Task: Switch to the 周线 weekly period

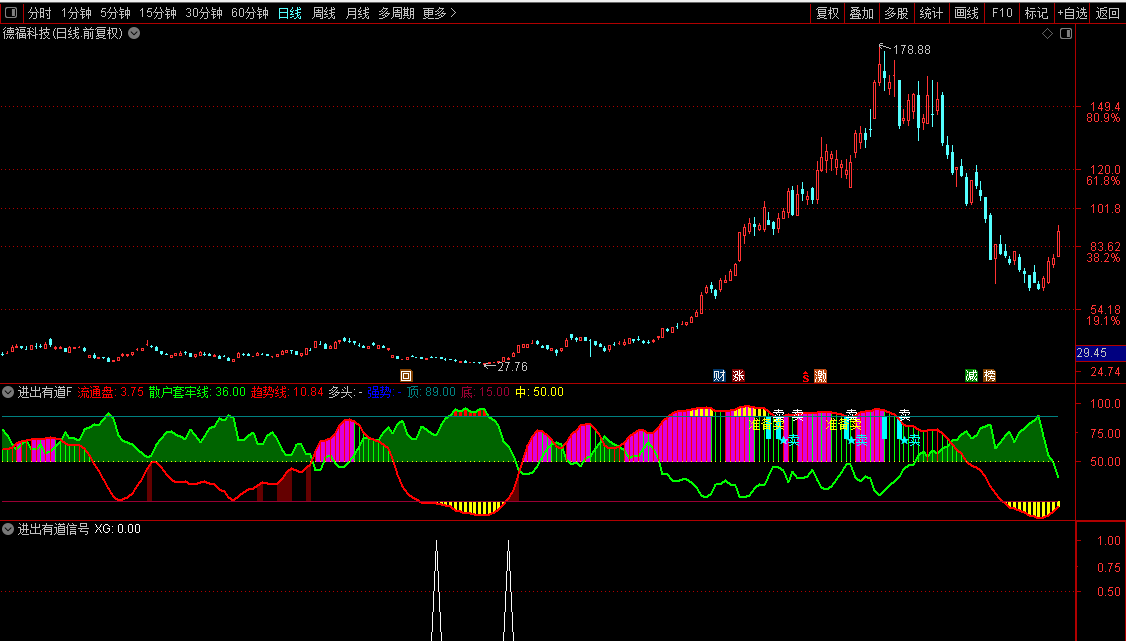Action: (324, 13)
